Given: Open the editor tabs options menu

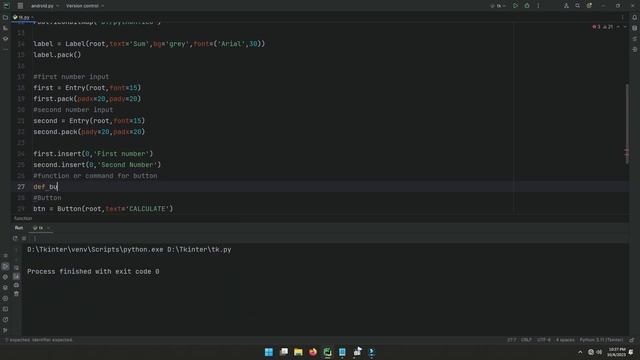Looking at the screenshot, I should point(622,18).
